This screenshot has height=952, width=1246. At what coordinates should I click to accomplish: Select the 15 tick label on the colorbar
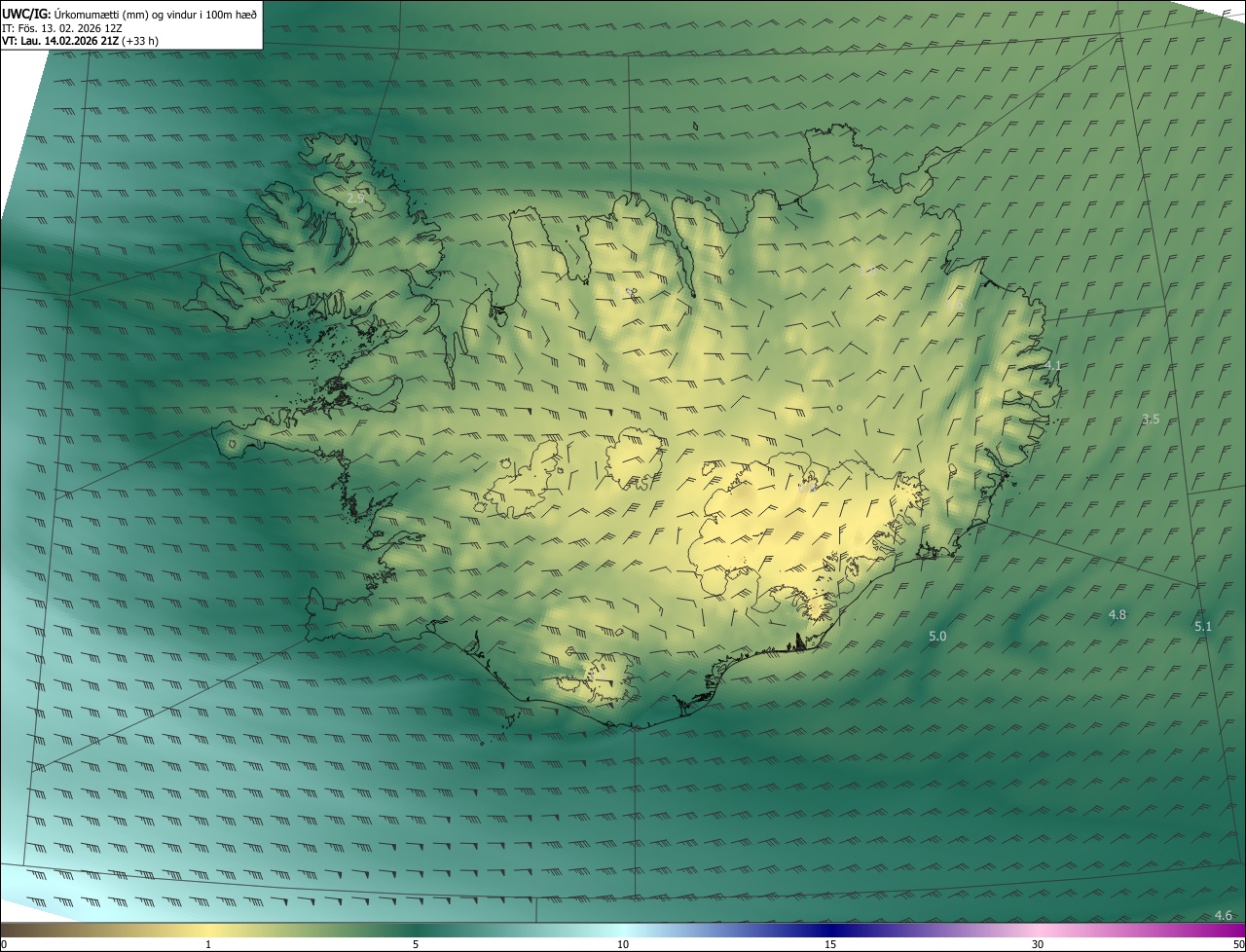[x=830, y=944]
